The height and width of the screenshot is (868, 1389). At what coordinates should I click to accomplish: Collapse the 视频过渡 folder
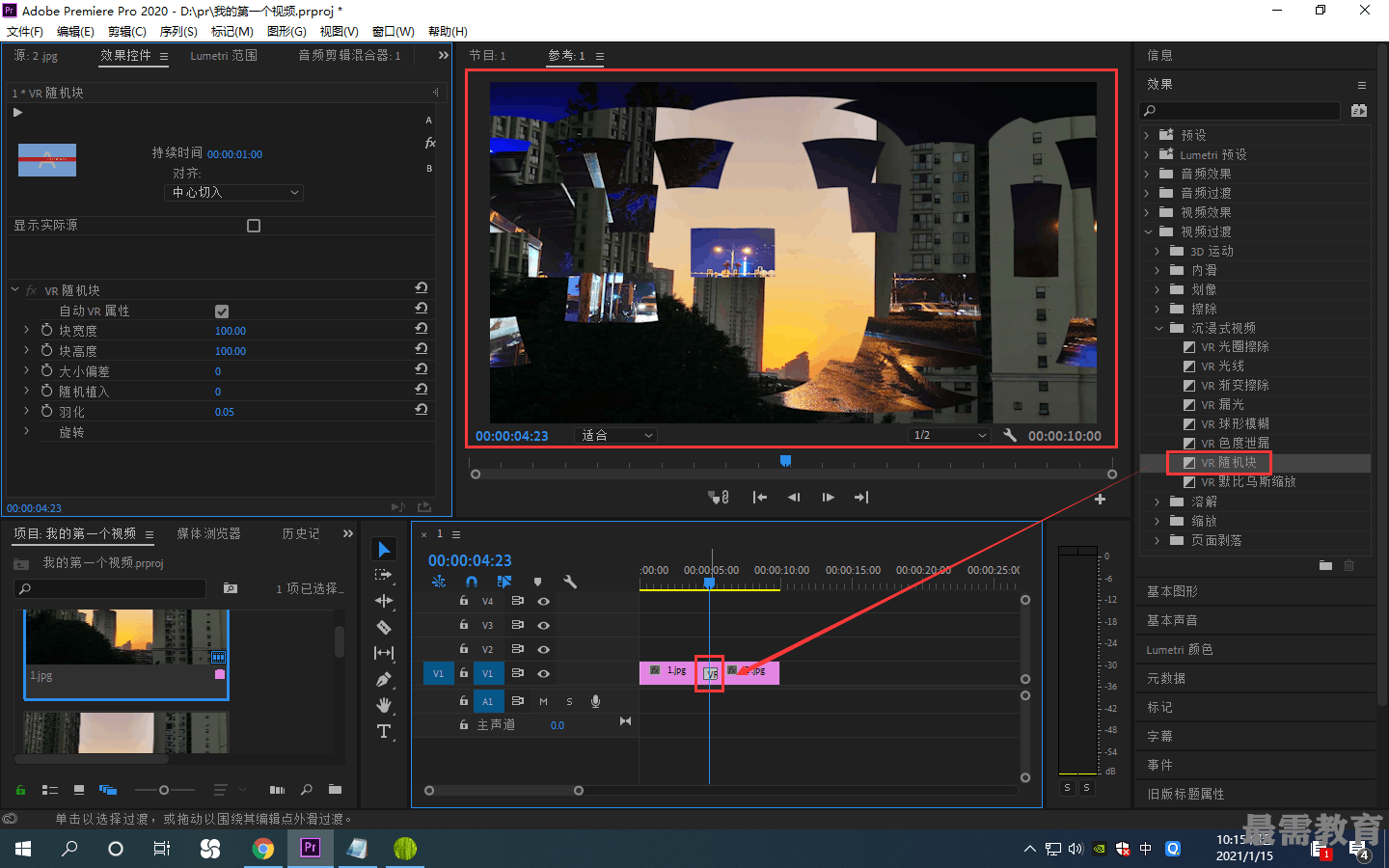click(1148, 231)
